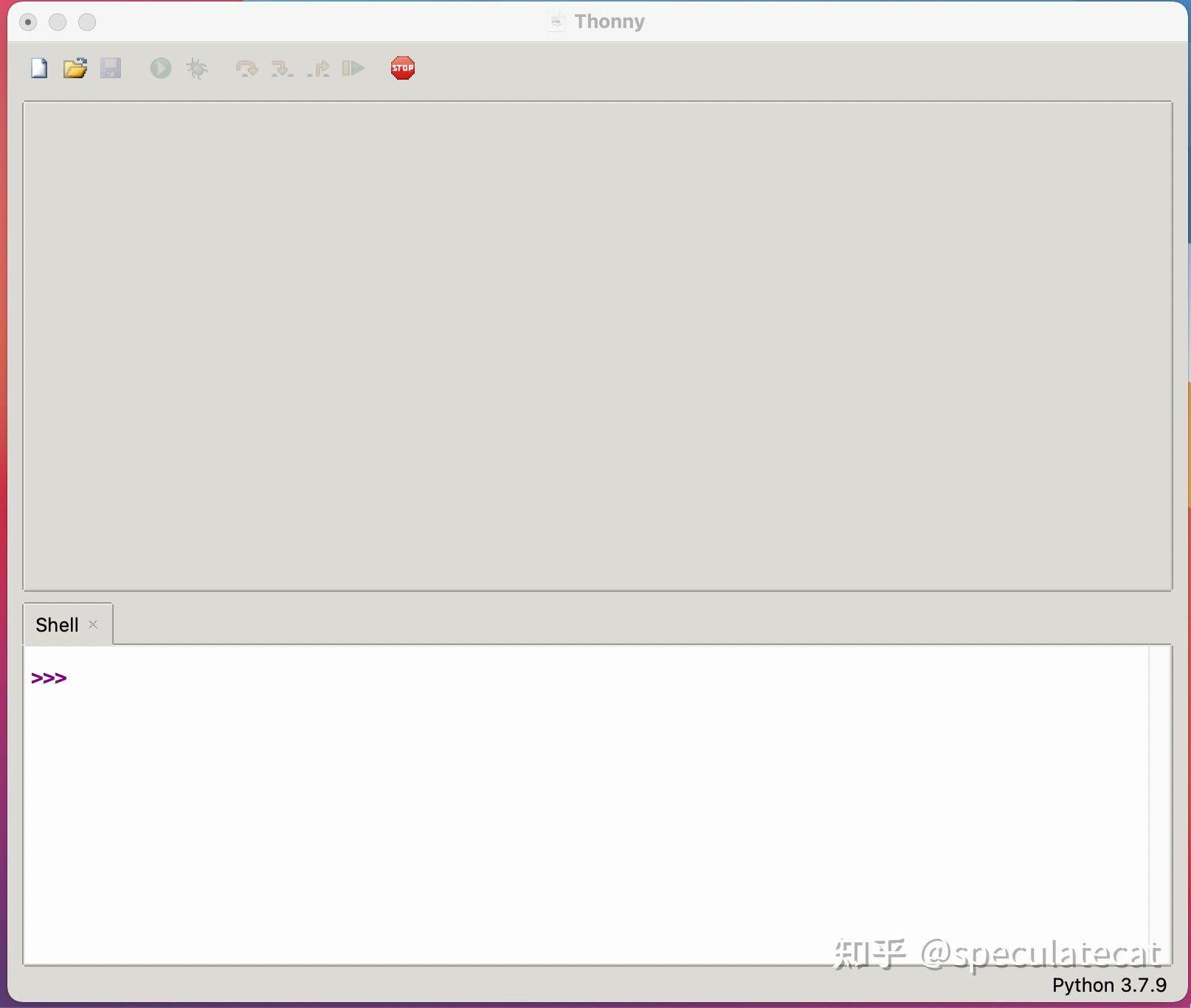Click the Step out debug icon

coord(317,68)
